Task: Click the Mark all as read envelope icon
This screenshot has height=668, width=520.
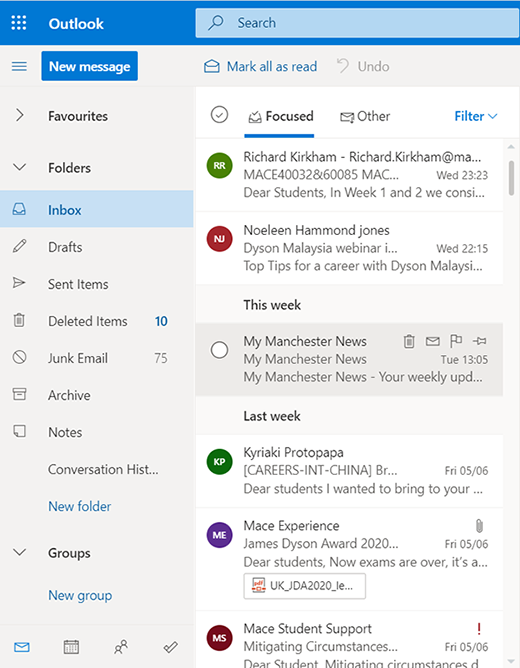Action: point(212,66)
